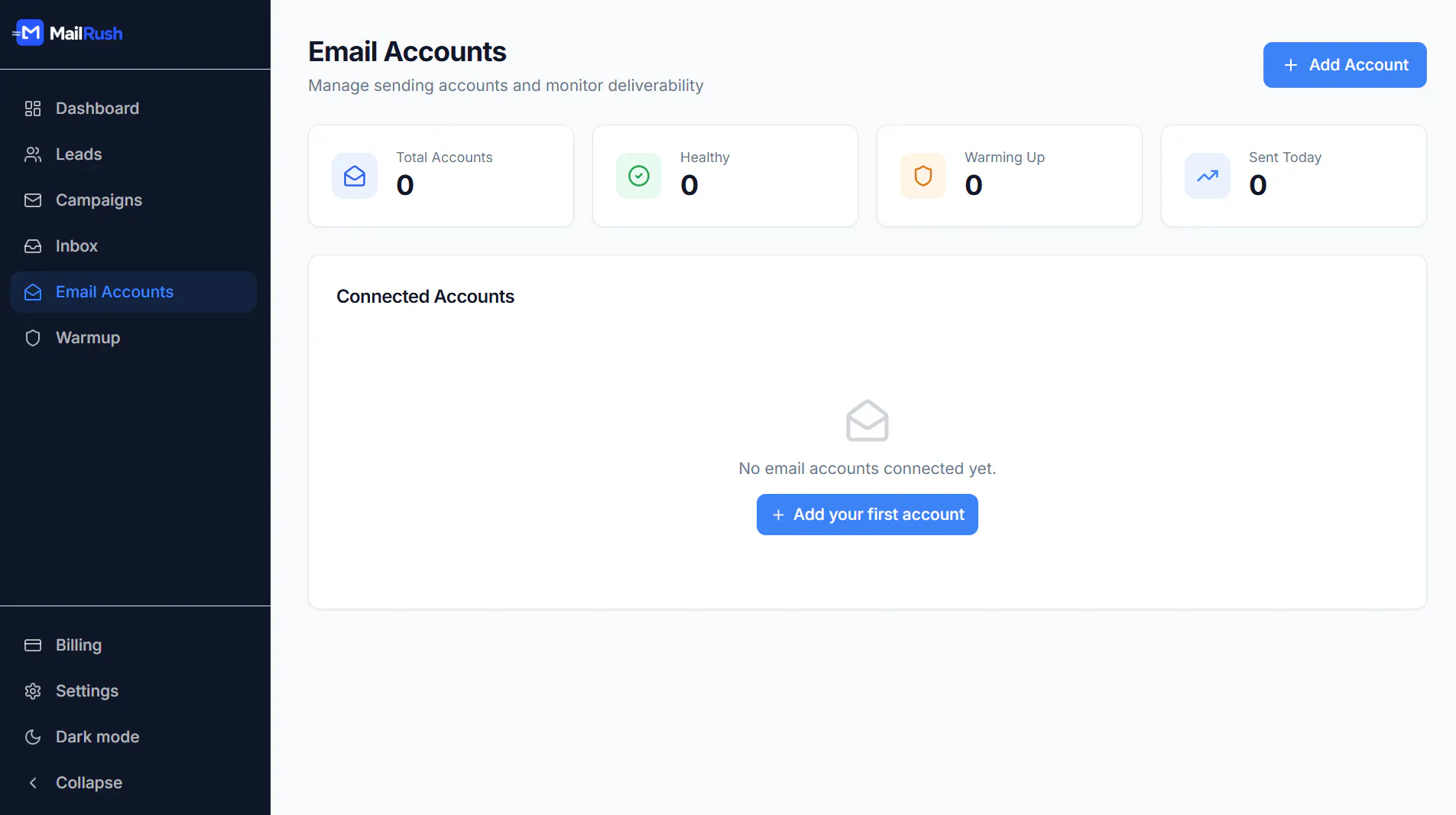The width and height of the screenshot is (1456, 815).
Task: Click the Total Accounts label
Action: tap(444, 157)
